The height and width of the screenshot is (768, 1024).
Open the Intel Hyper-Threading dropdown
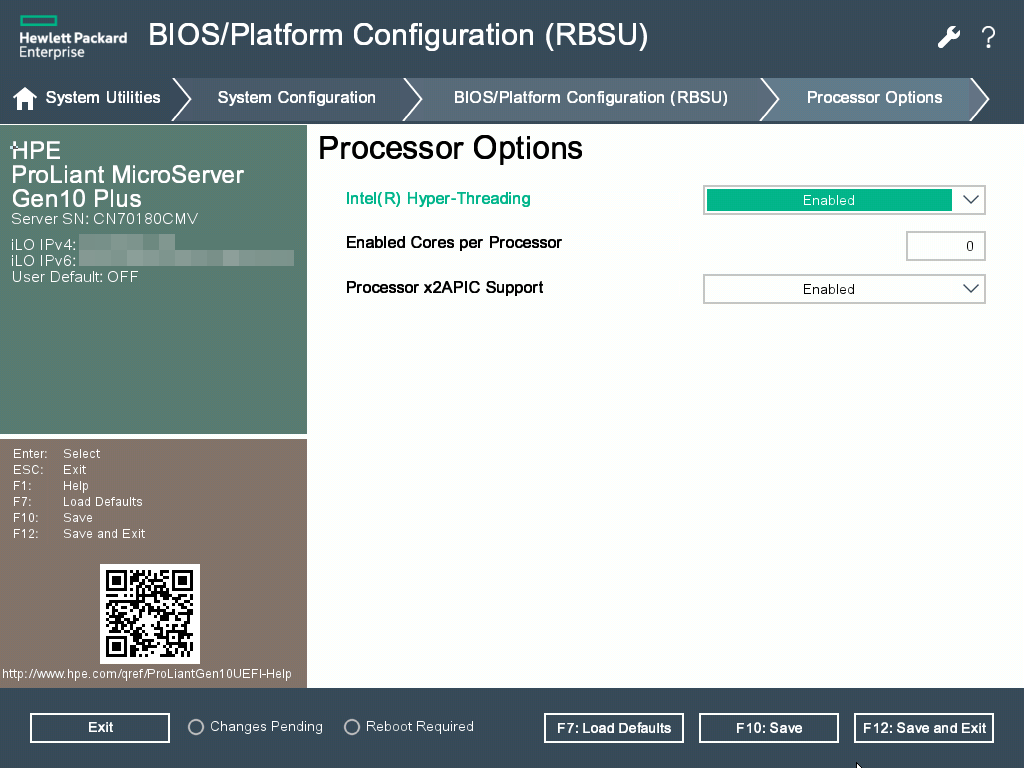[844, 200]
